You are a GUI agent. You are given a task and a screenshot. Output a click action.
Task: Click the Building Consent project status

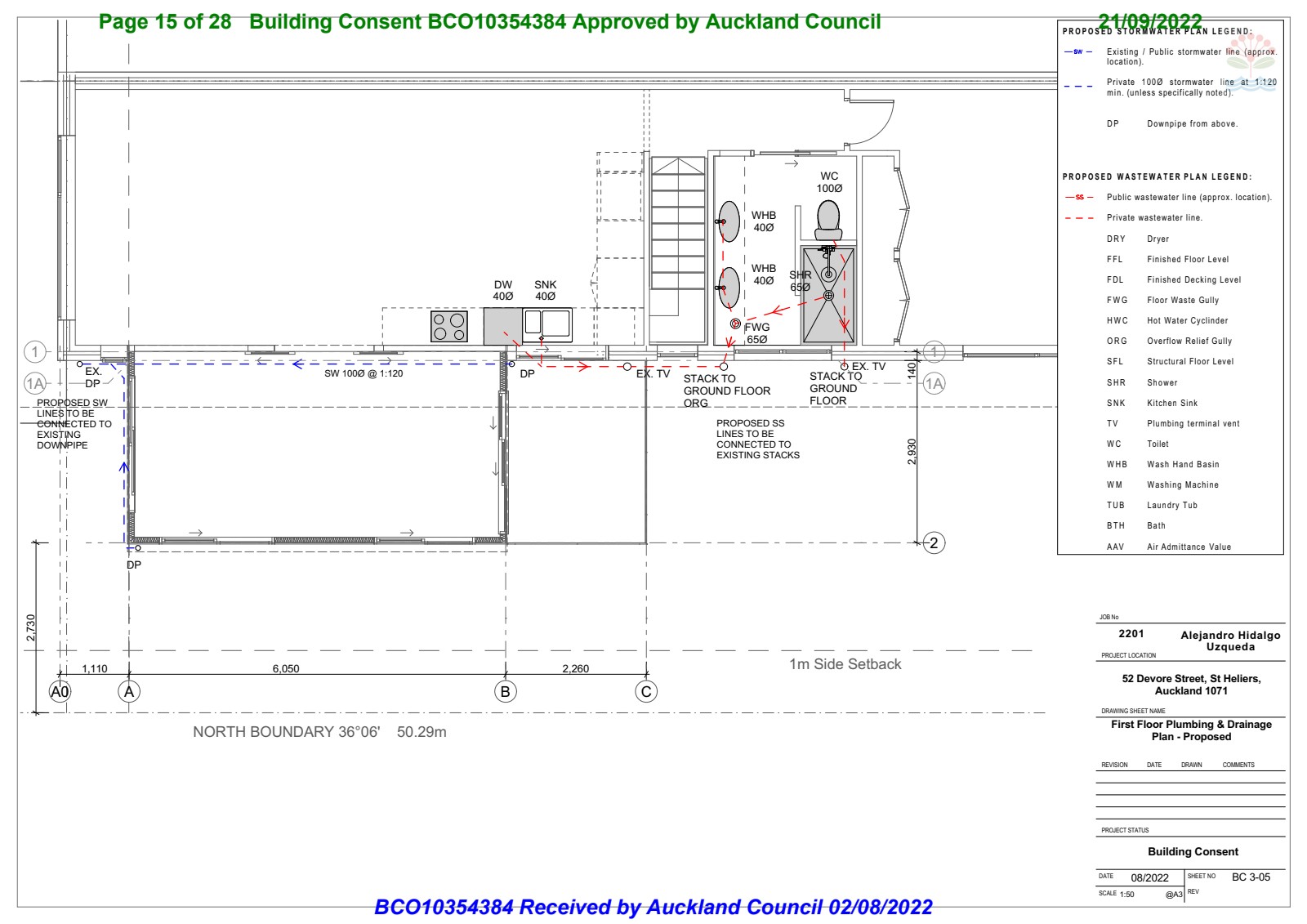(1193, 852)
